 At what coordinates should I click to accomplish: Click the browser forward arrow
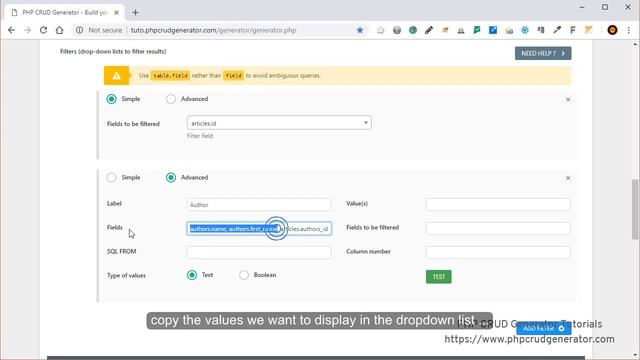click(x=27, y=30)
